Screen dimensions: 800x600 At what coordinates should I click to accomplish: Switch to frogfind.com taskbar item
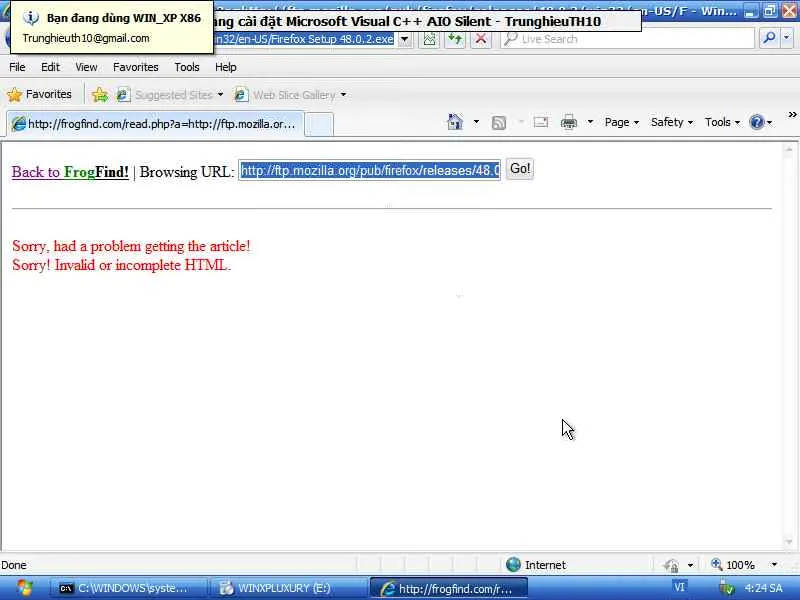pyautogui.click(x=447, y=588)
